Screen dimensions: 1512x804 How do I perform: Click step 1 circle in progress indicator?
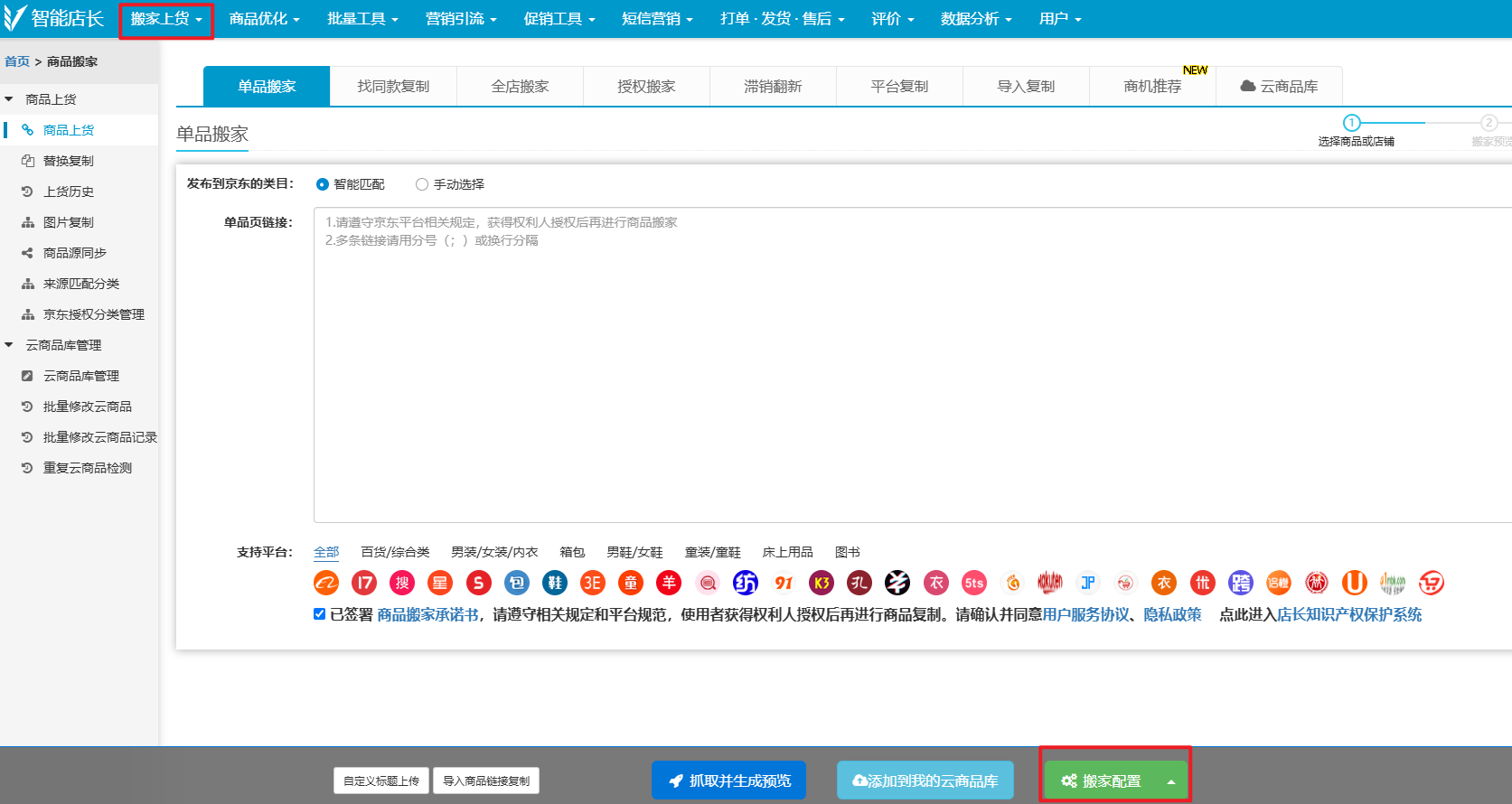1351,123
